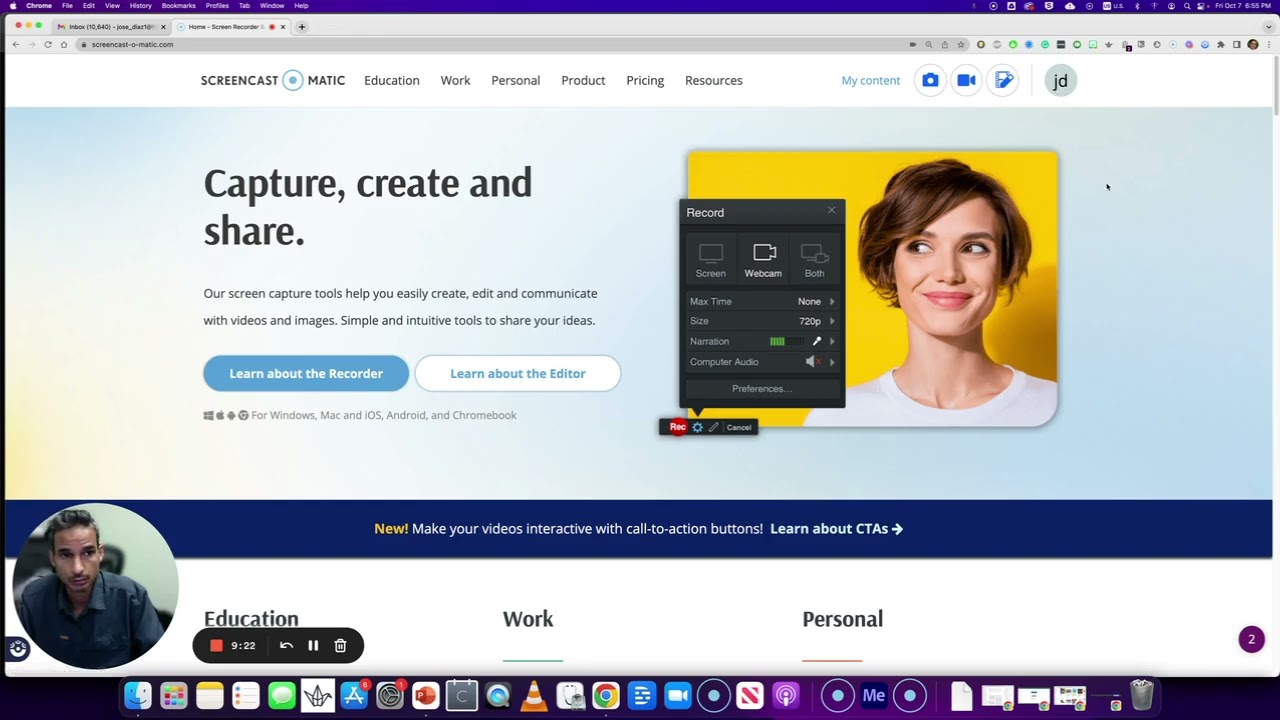Open Podcasts app in the dock
Image resolution: width=1280 pixels, height=720 pixels.
[786, 695]
